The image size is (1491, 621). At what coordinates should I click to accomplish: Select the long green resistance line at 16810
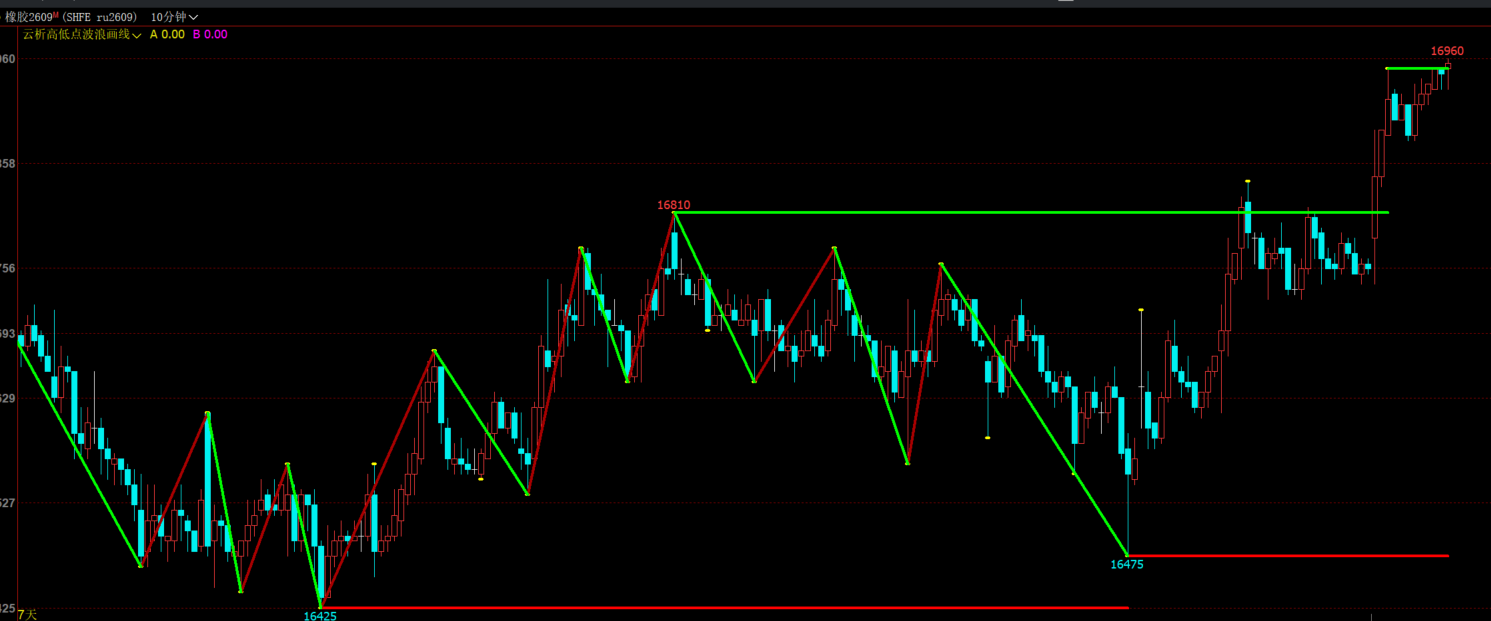pos(1031,212)
